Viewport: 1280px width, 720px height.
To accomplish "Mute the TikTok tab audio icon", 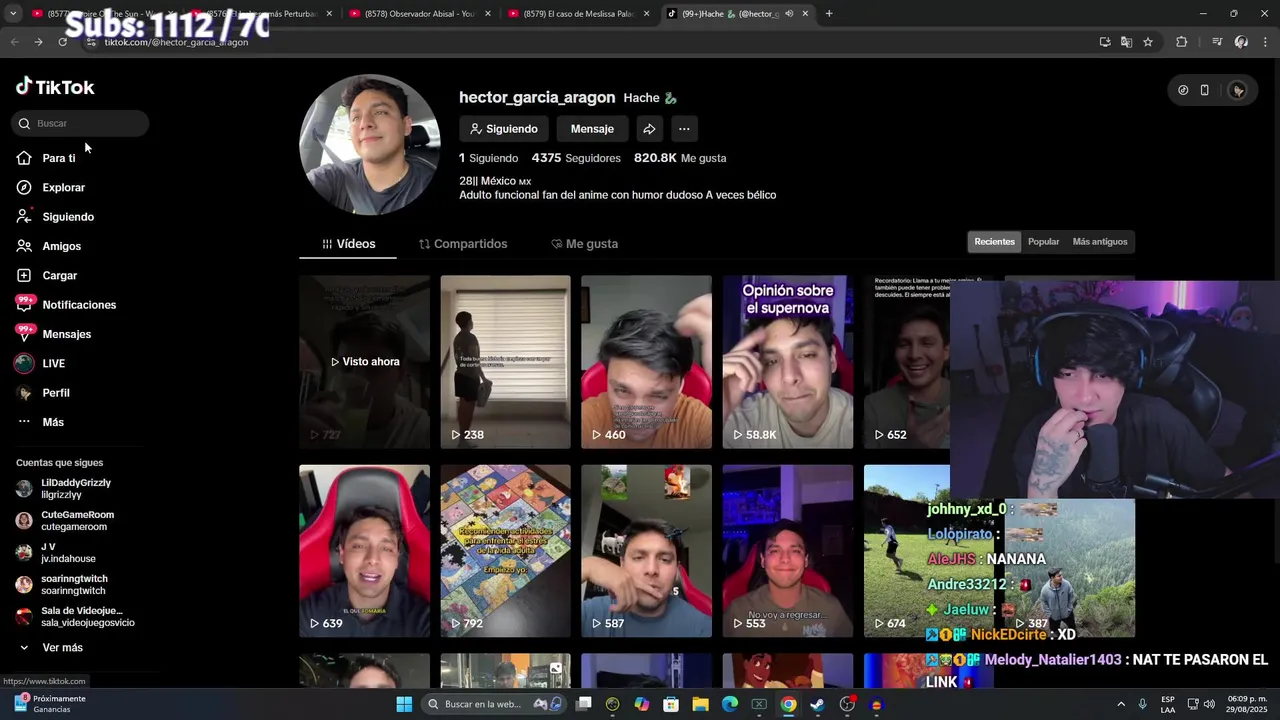I will pos(789,14).
